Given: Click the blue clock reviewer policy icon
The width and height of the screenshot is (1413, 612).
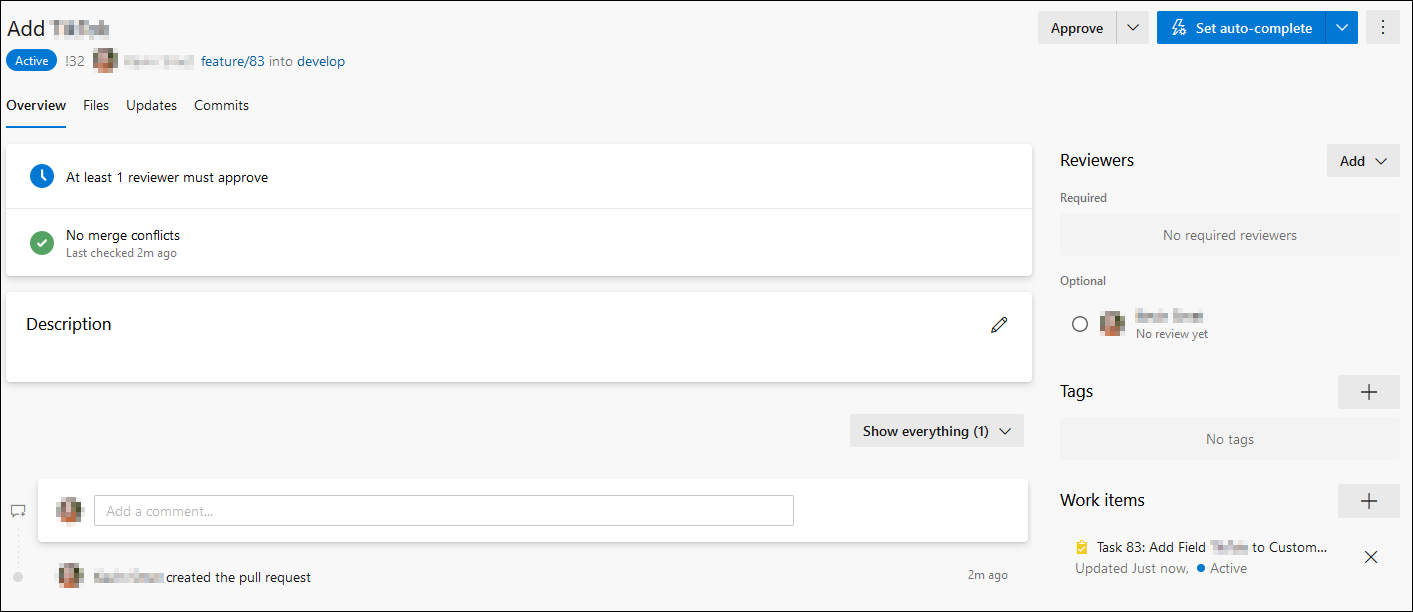Looking at the screenshot, I should [42, 177].
